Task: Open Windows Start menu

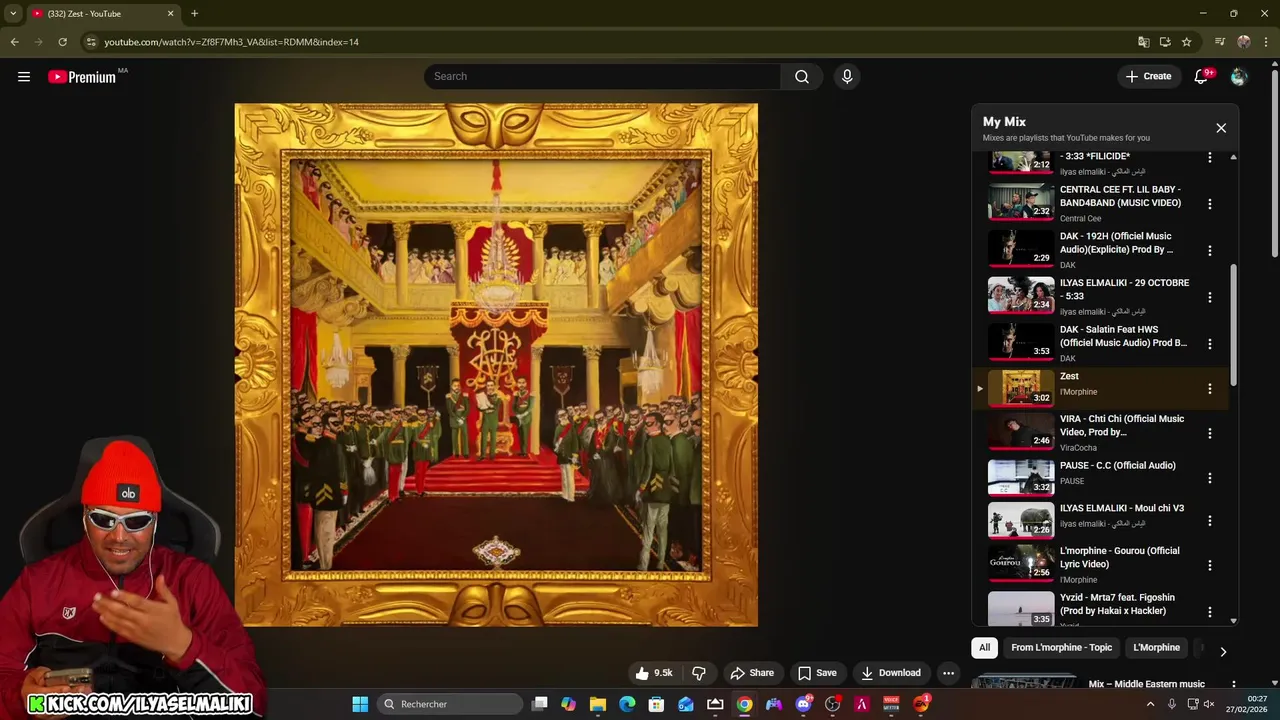Action: click(x=360, y=704)
